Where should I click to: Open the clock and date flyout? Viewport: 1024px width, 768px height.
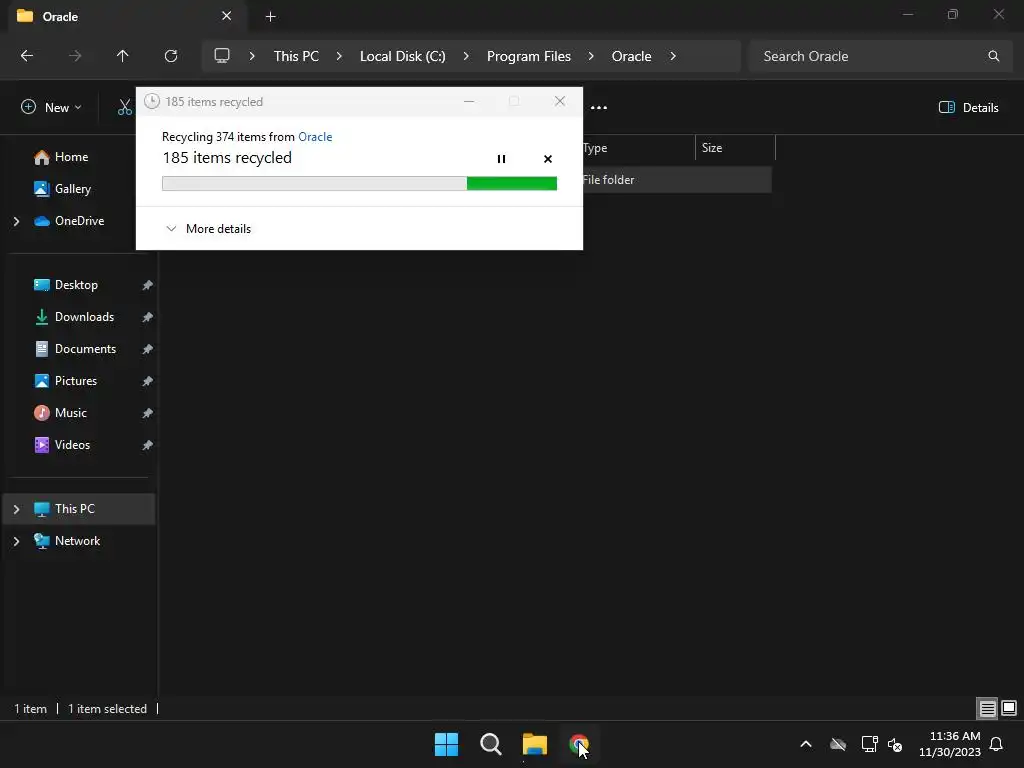950,744
